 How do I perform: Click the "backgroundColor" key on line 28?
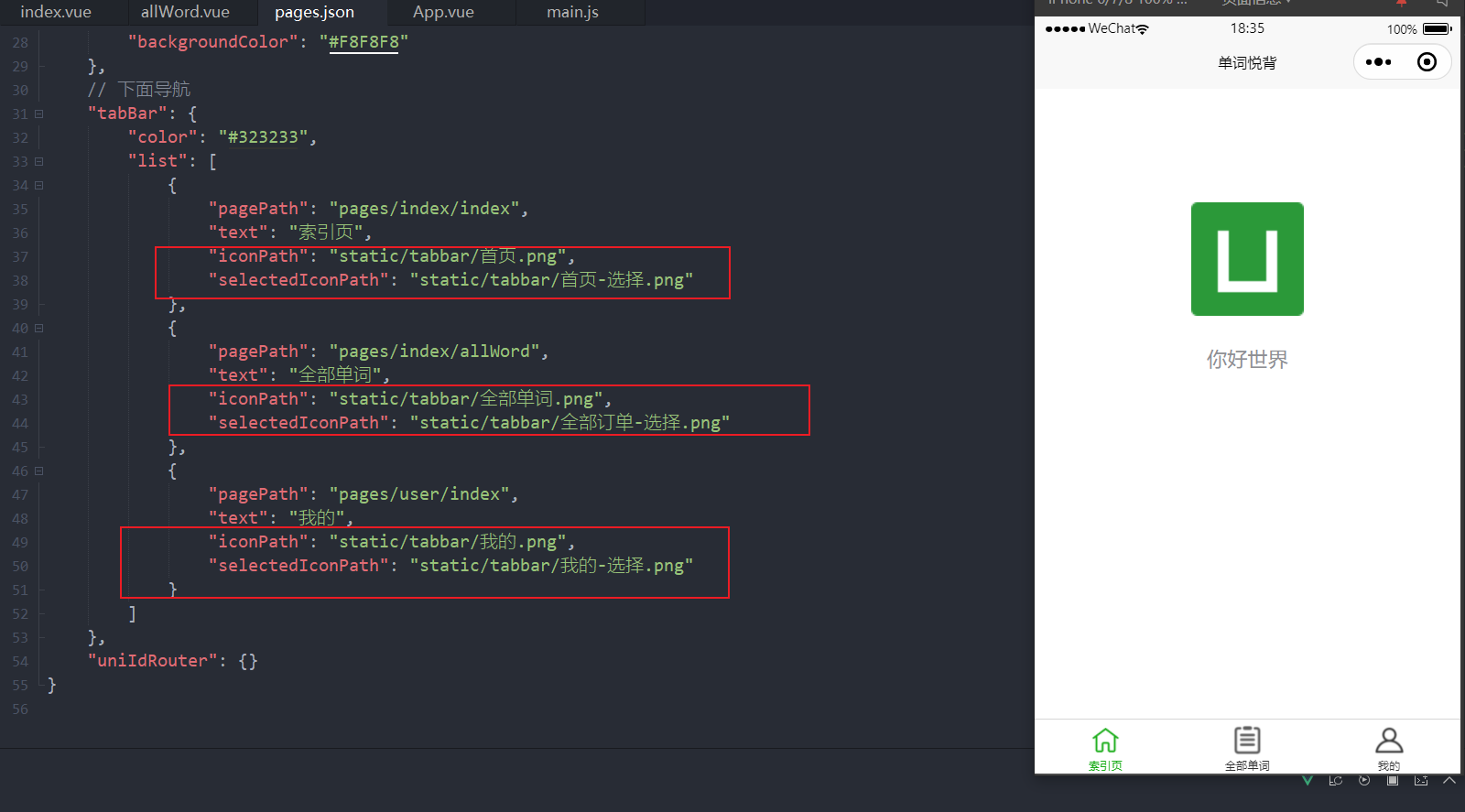(212, 42)
